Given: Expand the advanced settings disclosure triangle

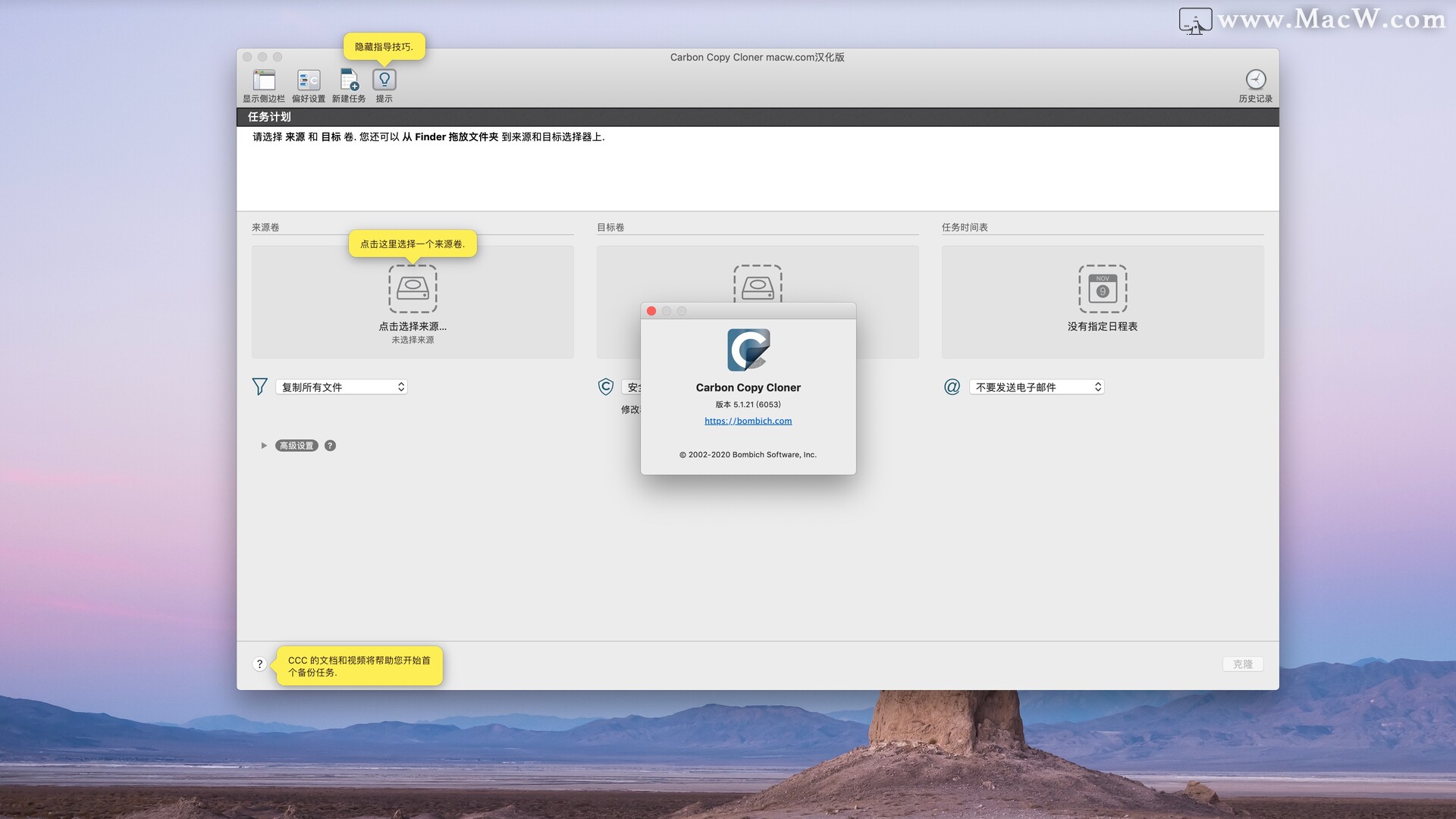Looking at the screenshot, I should (264, 445).
